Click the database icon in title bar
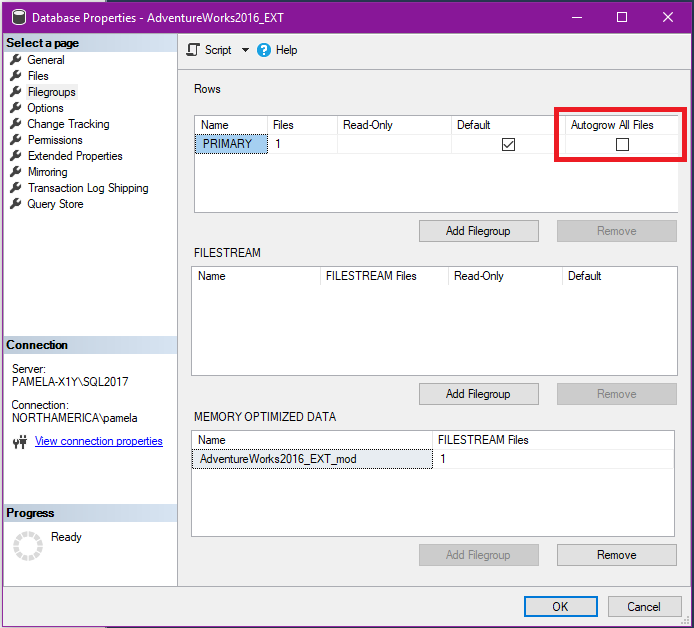694x628 pixels. 16,17
